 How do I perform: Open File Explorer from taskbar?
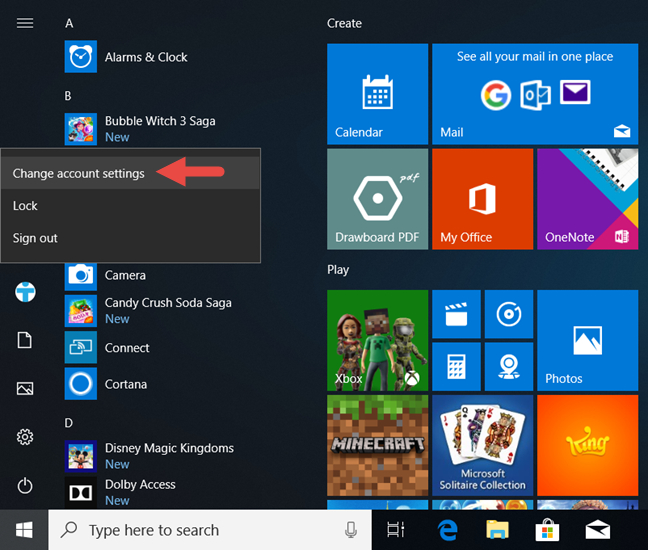pos(497,530)
